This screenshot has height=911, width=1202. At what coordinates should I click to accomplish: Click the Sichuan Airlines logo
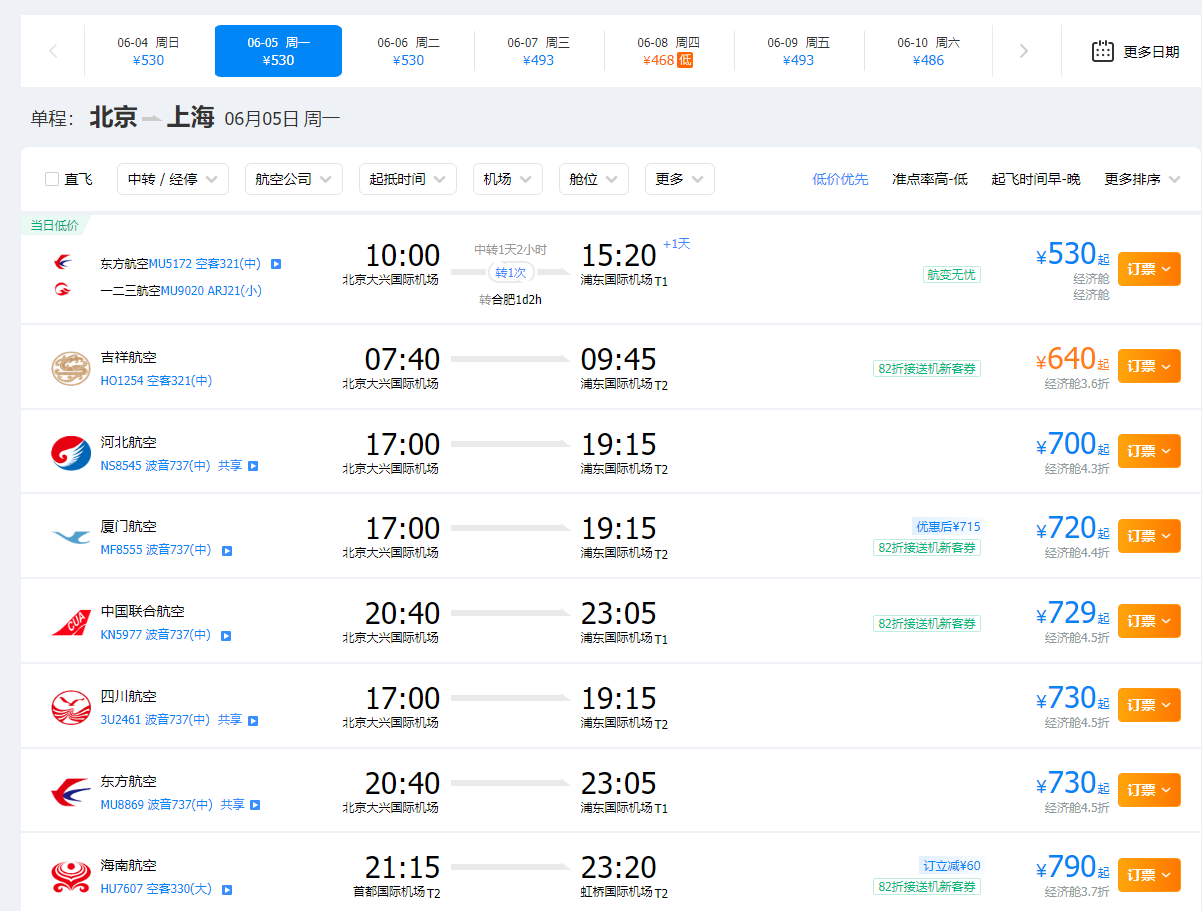pos(71,708)
